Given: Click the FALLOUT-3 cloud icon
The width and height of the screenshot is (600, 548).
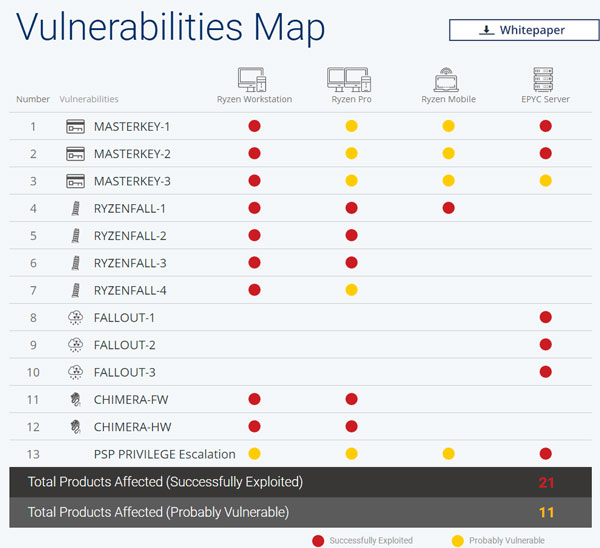Looking at the screenshot, I should click(x=75, y=372).
